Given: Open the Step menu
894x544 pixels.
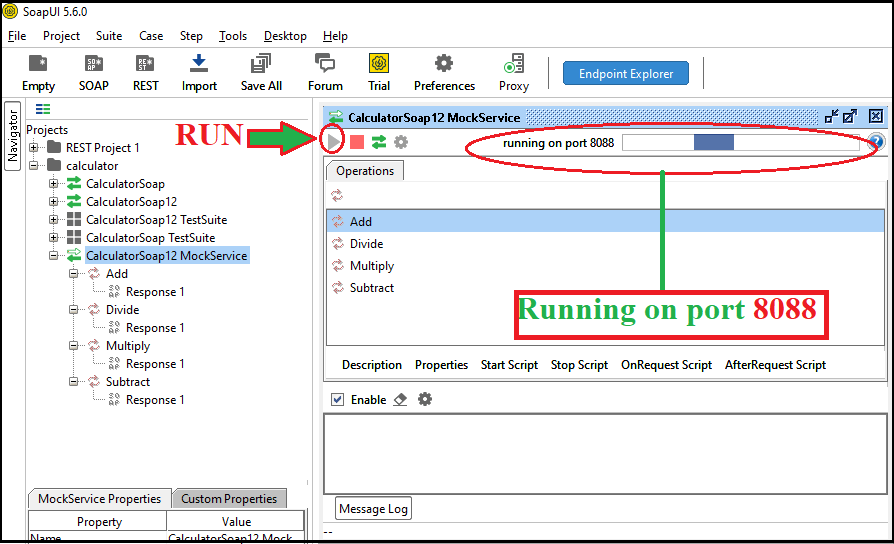Looking at the screenshot, I should 191,35.
